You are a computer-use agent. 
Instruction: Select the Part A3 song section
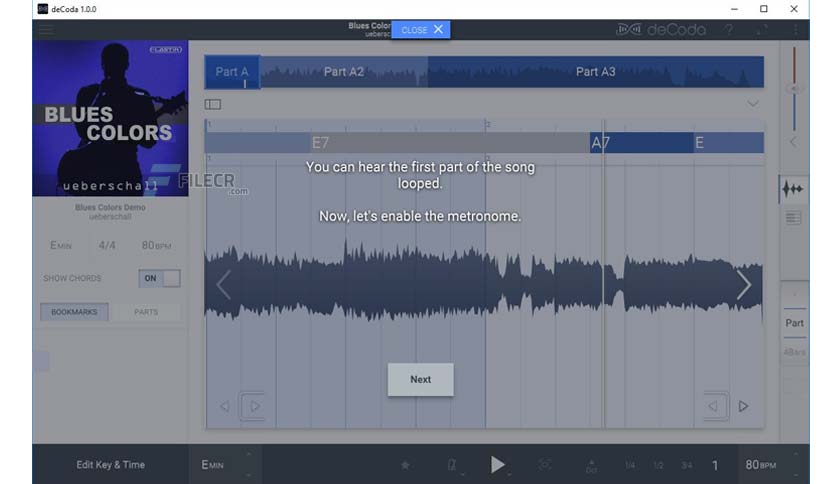pyautogui.click(x=596, y=72)
